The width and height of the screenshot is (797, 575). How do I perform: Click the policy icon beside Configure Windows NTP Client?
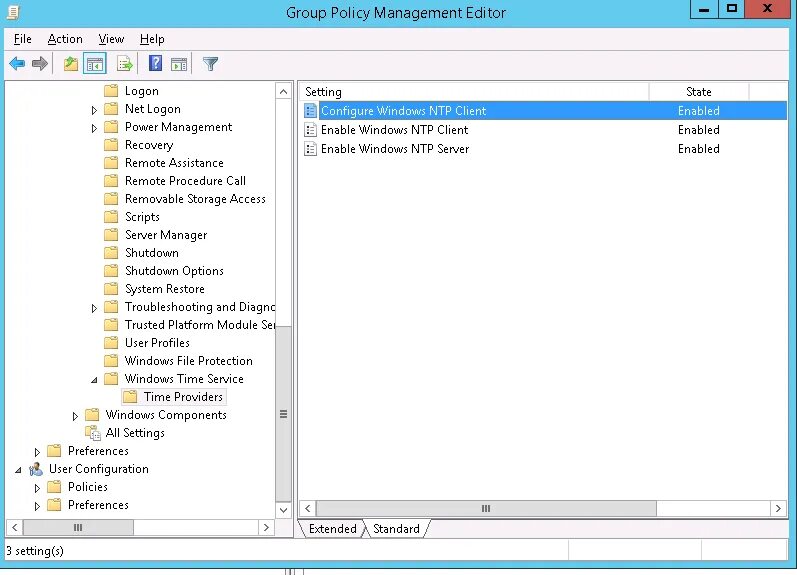[x=310, y=111]
